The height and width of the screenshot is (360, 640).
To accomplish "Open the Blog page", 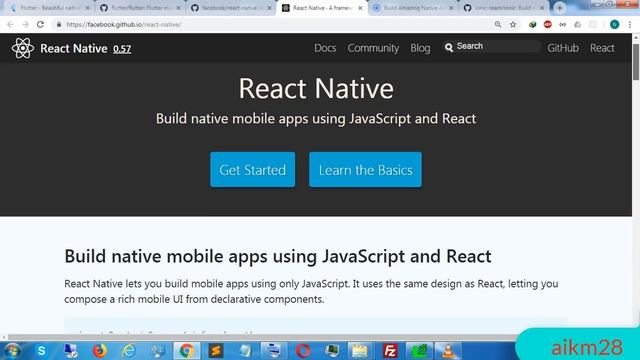I will click(420, 48).
